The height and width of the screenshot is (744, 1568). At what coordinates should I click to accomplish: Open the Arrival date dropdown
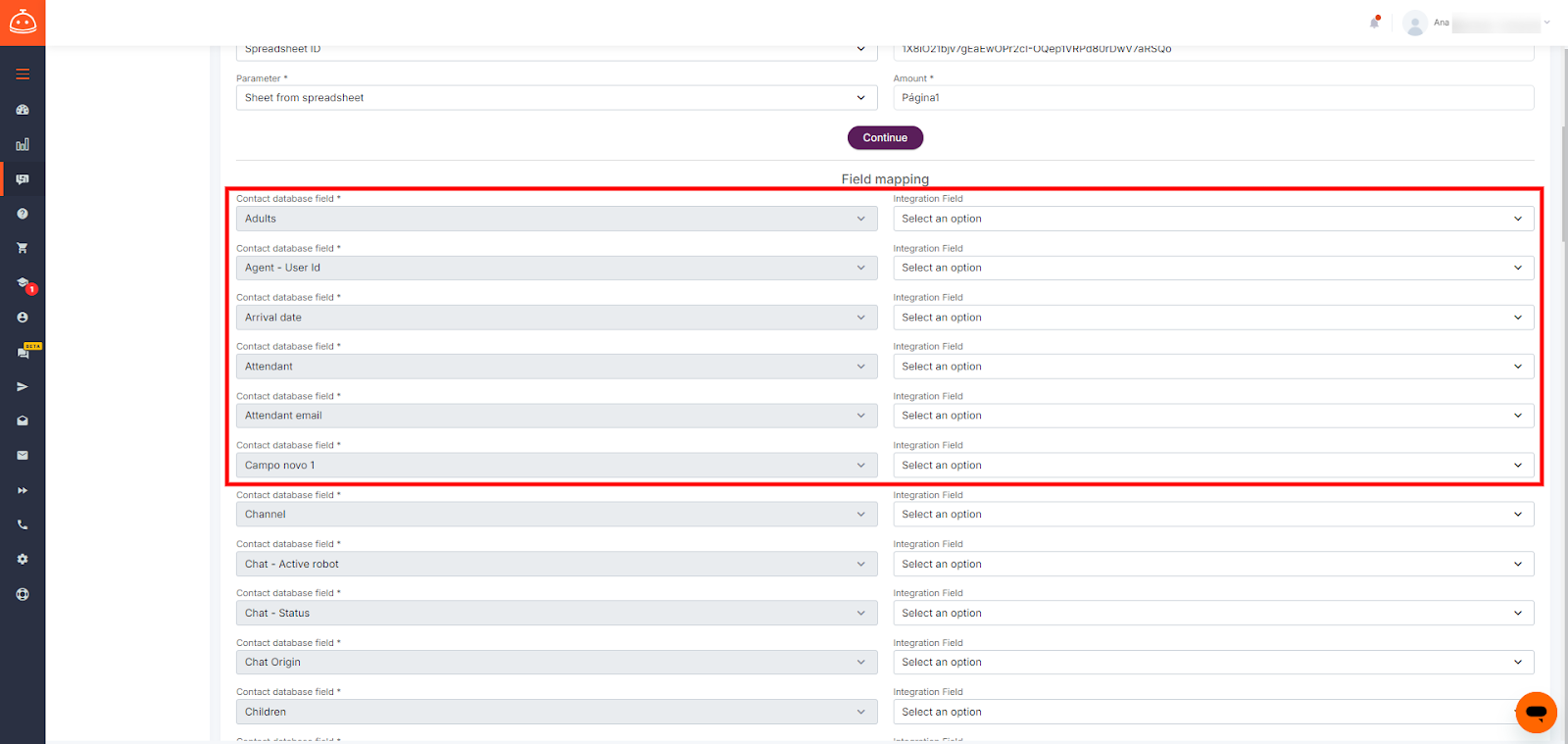557,318
